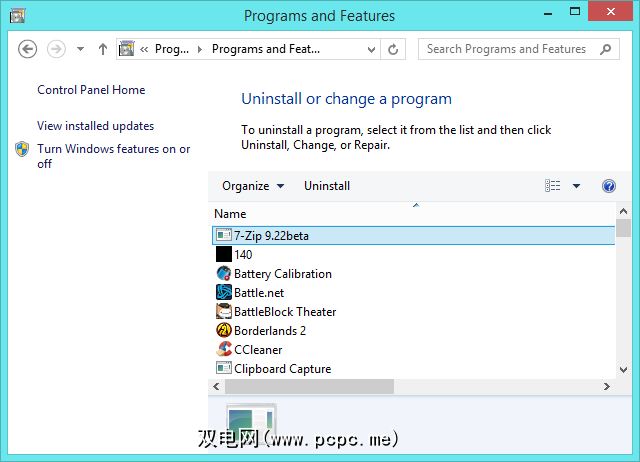Click the vertical scrollbar up arrow

pos(623,211)
